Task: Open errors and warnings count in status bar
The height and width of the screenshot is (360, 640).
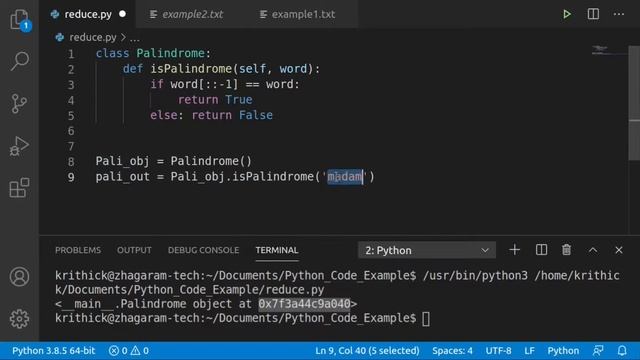Action: tap(129, 351)
